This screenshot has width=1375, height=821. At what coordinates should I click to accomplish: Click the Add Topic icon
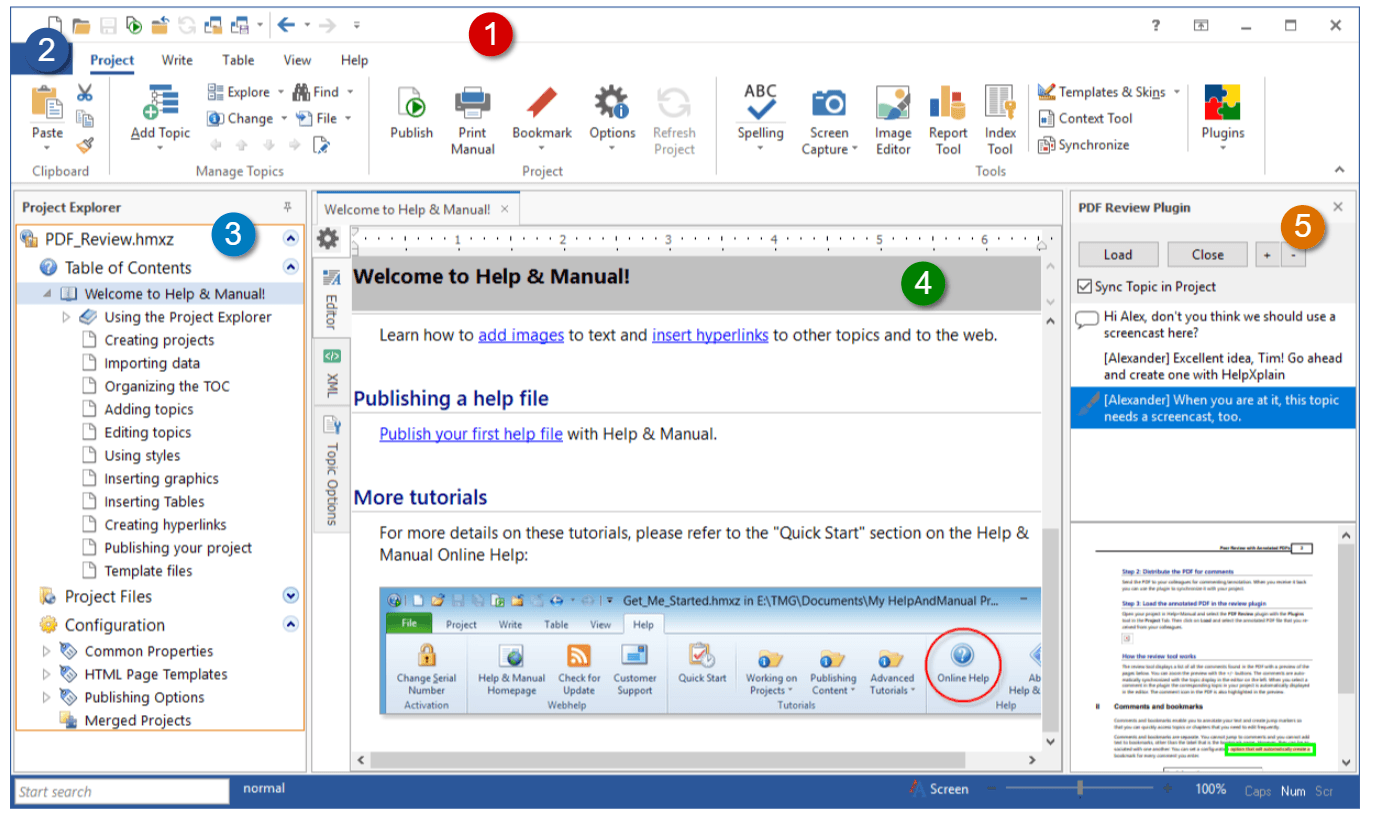click(160, 103)
